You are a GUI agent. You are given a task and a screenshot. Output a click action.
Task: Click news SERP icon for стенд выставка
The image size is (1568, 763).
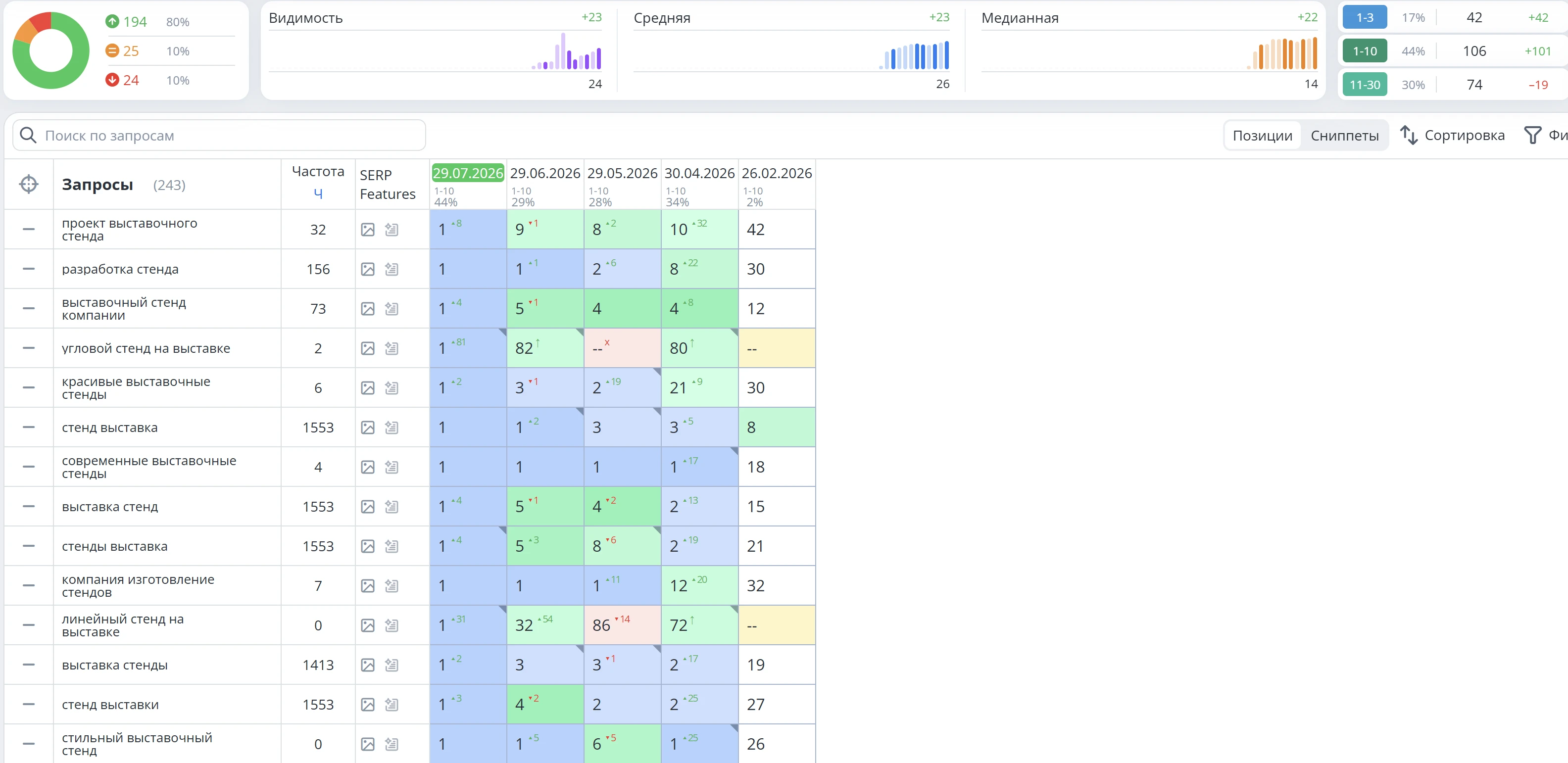392,427
